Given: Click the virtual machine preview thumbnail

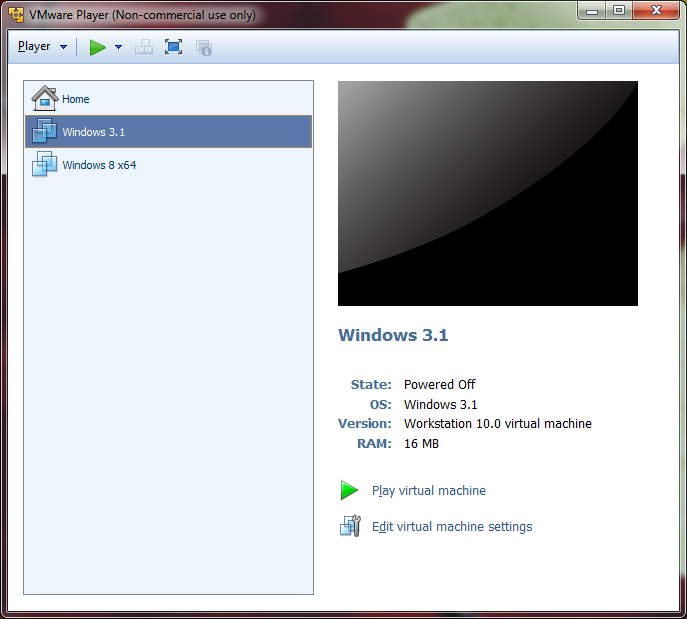Looking at the screenshot, I should (487, 193).
